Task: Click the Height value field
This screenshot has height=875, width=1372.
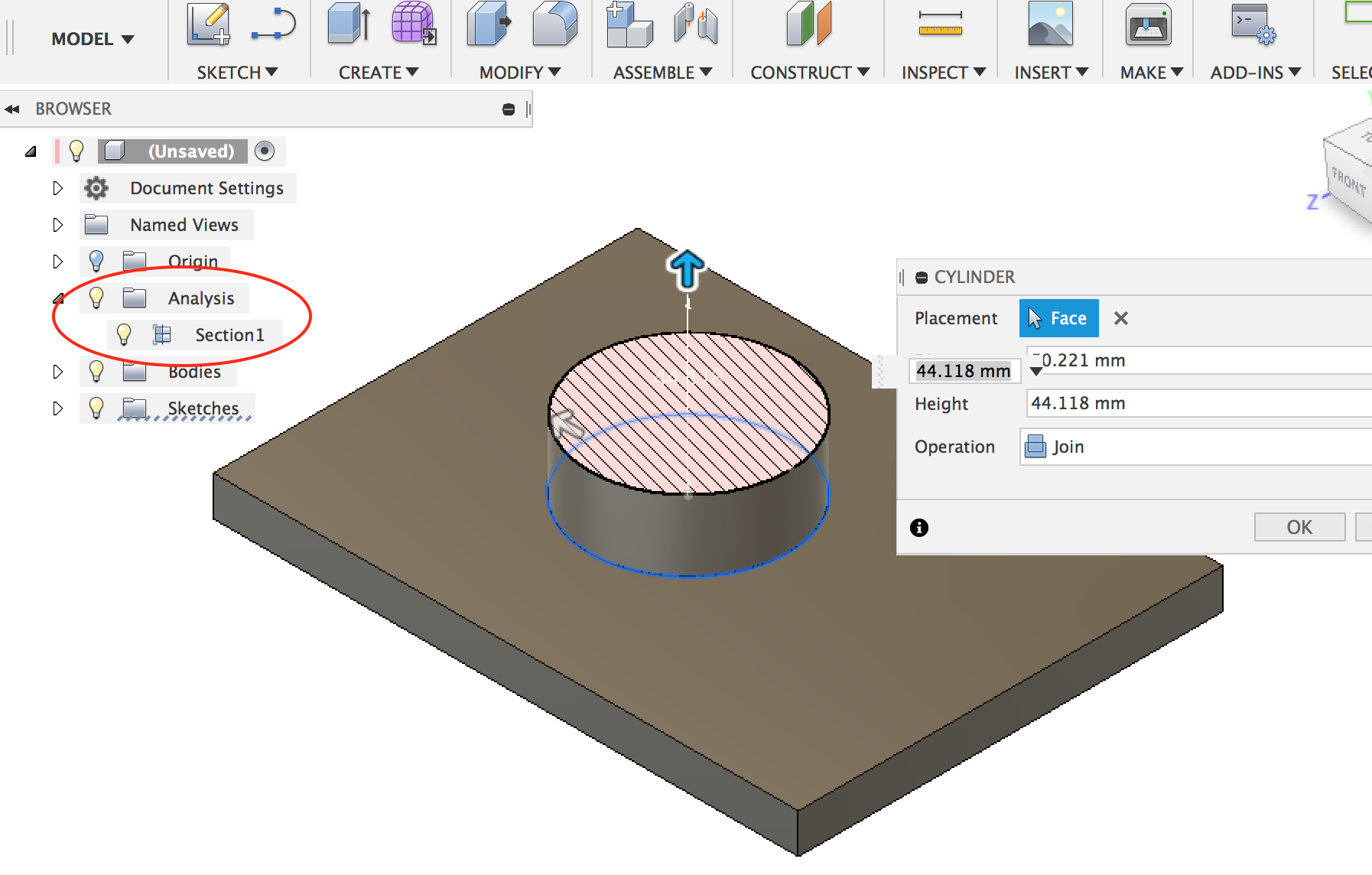Action: pos(1198,403)
